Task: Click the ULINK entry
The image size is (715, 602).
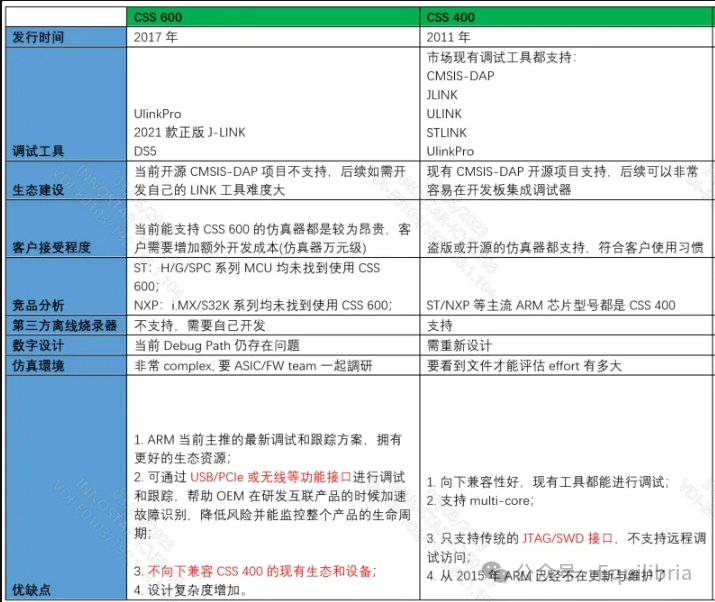Action: (444, 114)
